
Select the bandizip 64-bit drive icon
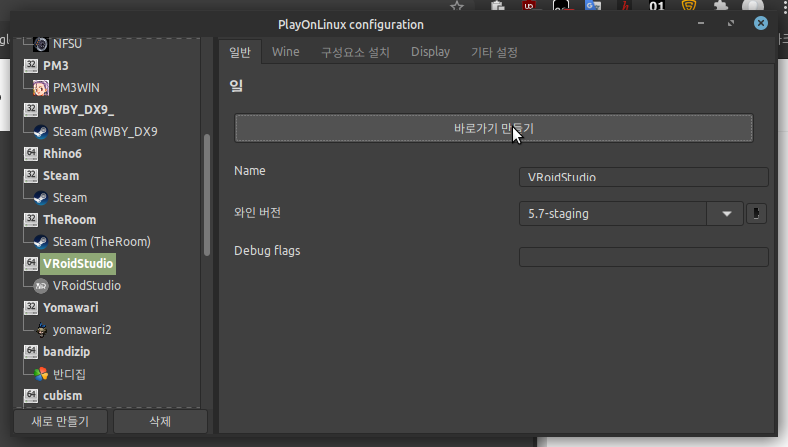(x=31, y=351)
